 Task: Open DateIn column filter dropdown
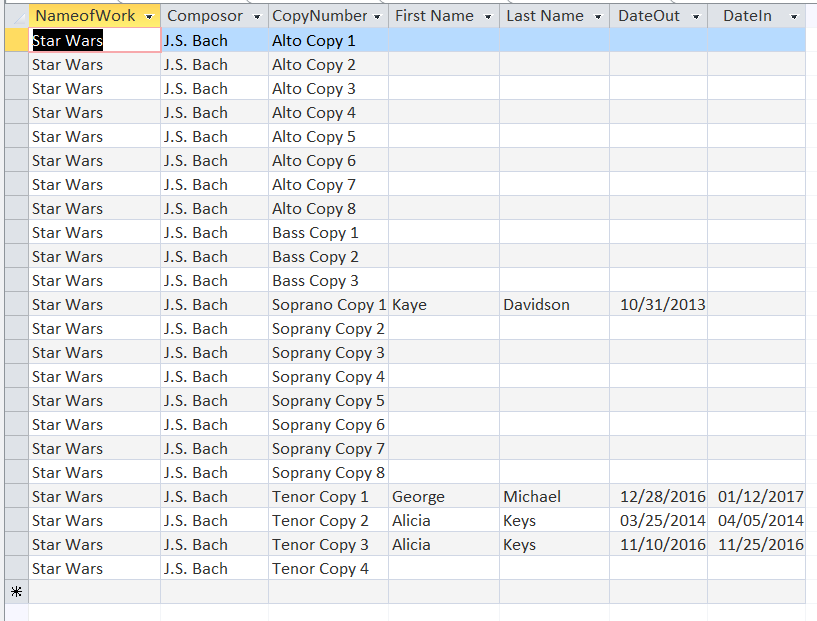[794, 17]
